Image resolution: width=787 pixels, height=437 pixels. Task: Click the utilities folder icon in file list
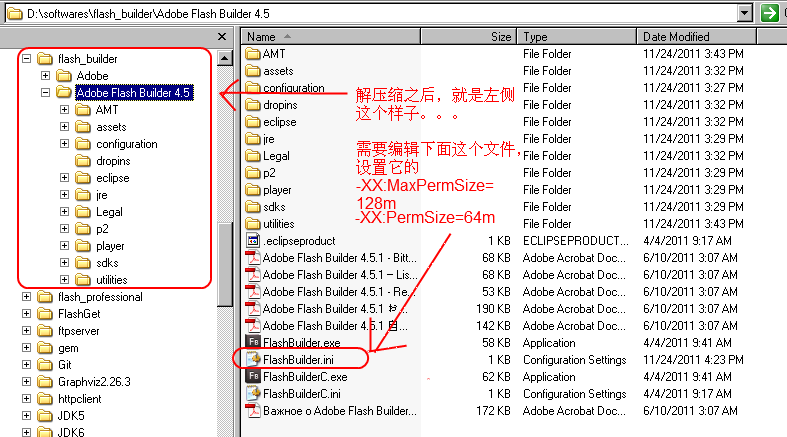tap(253, 223)
